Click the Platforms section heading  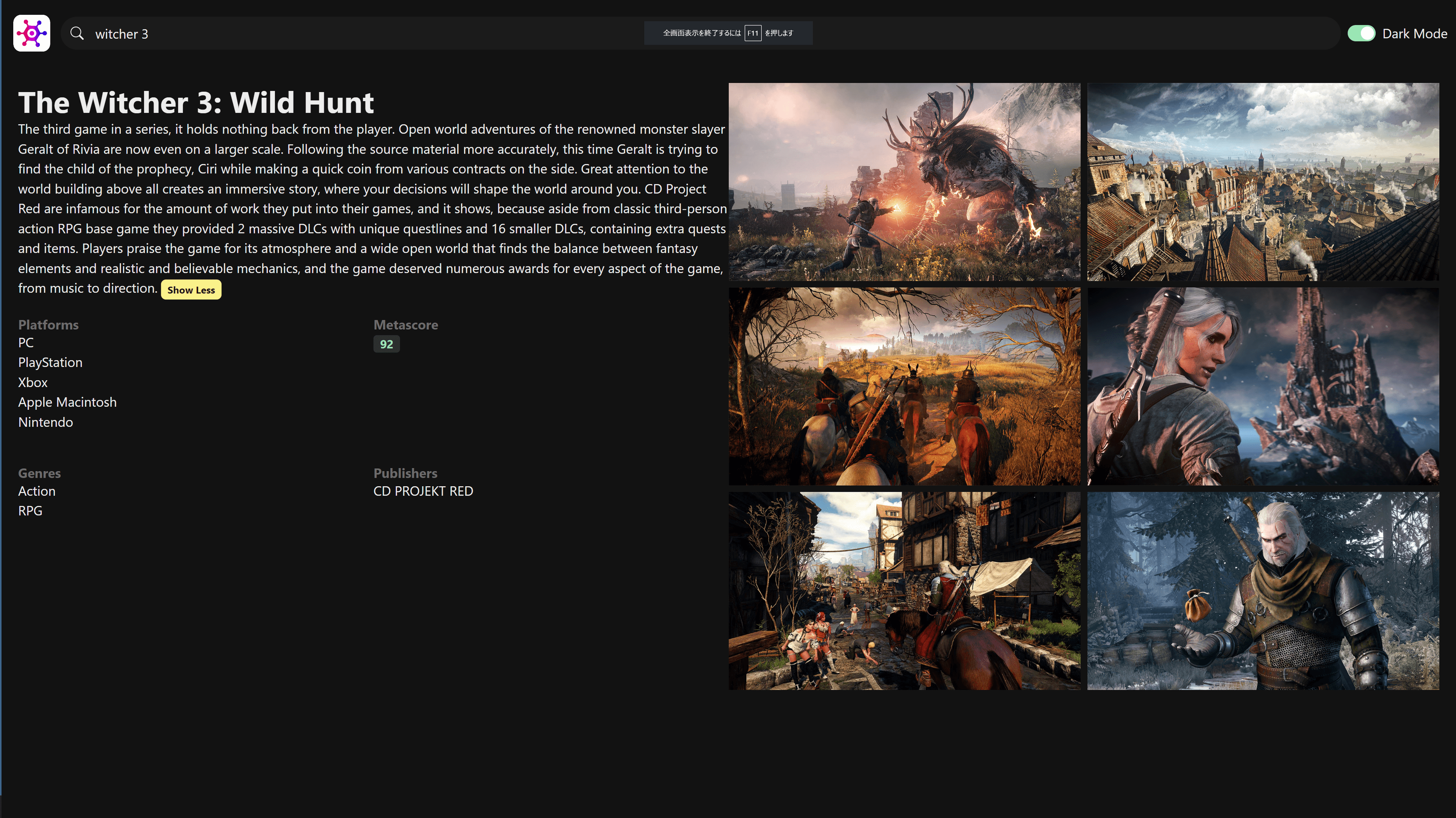[49, 325]
